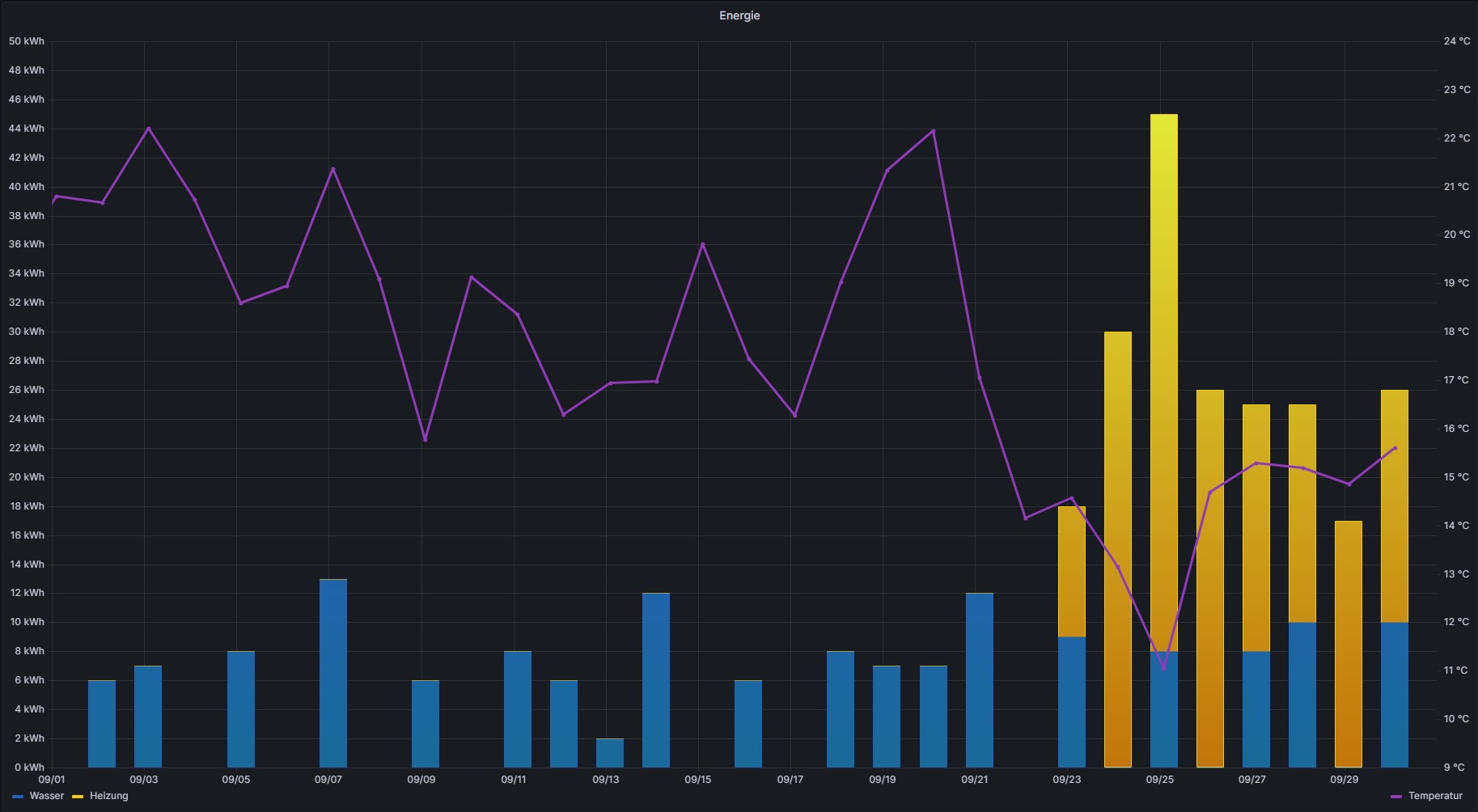Click the temperature peak point on 09/15

tap(702, 244)
